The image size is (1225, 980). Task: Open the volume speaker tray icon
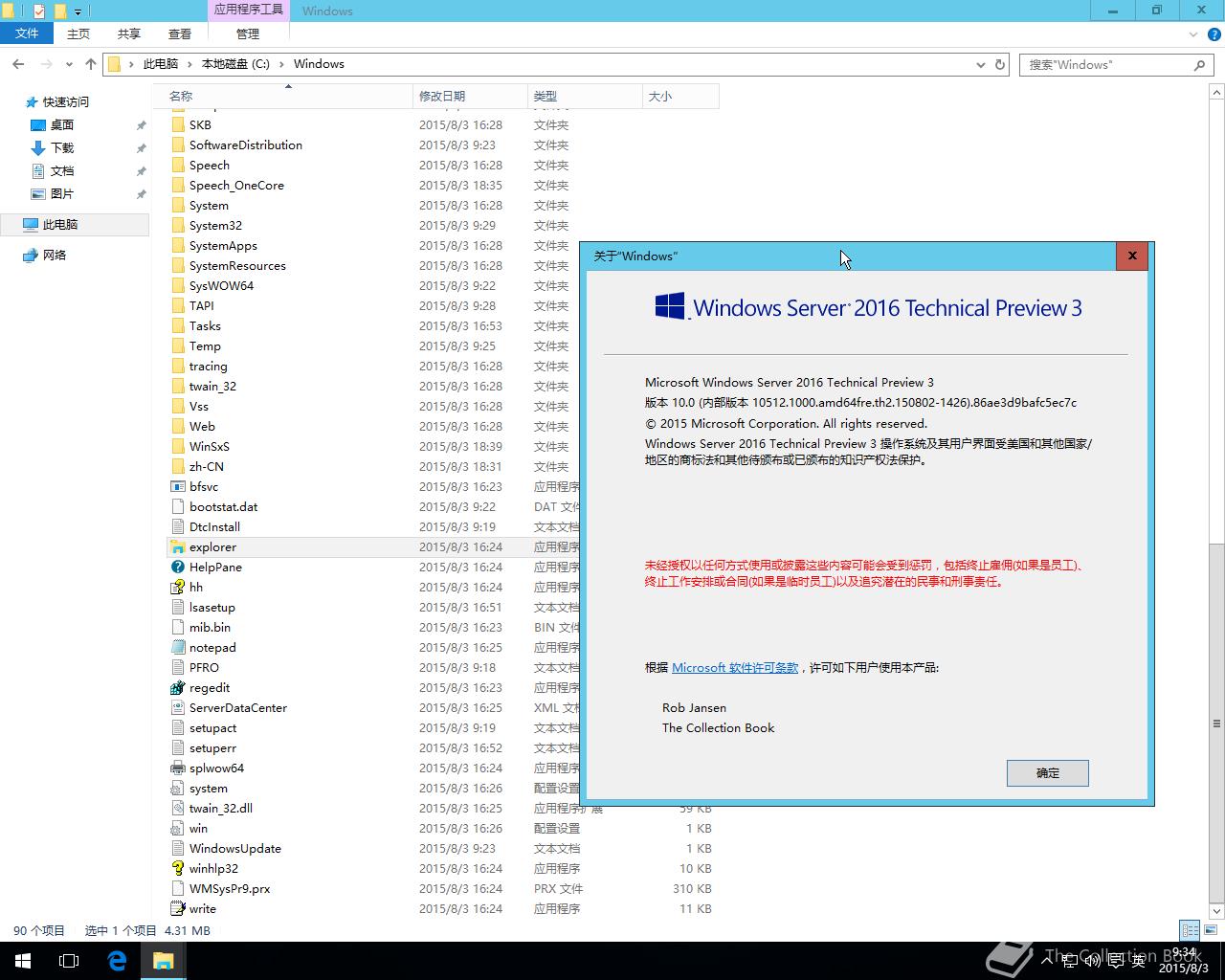1092,960
